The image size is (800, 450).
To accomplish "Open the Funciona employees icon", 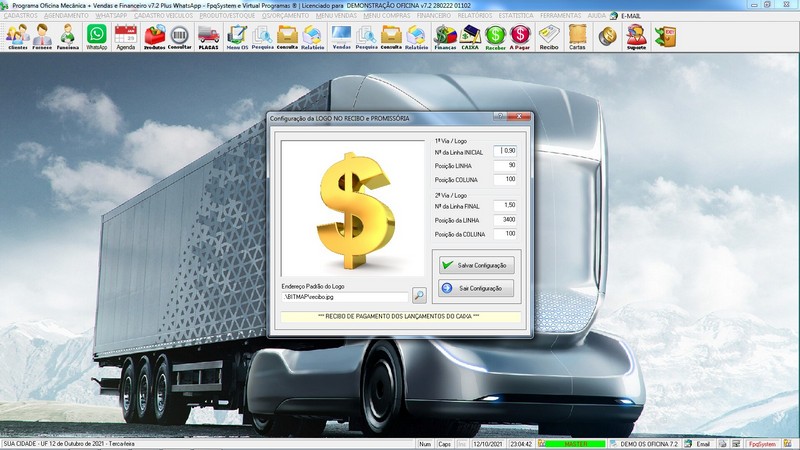I will 68,37.
